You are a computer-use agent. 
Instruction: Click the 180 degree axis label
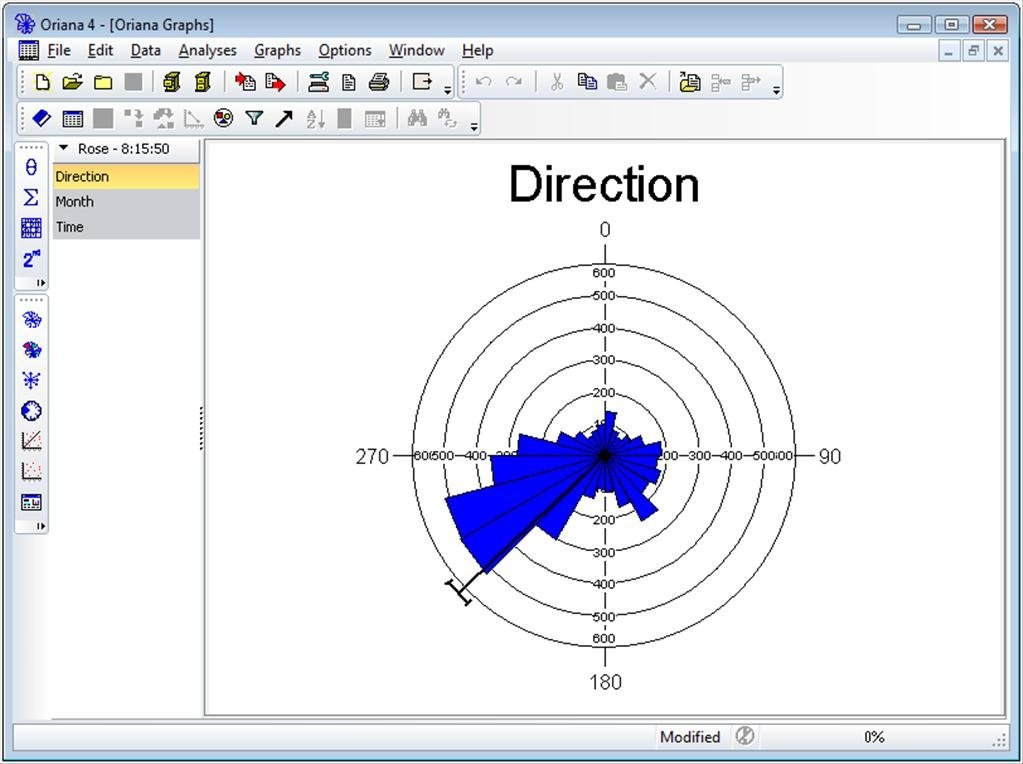(x=605, y=682)
